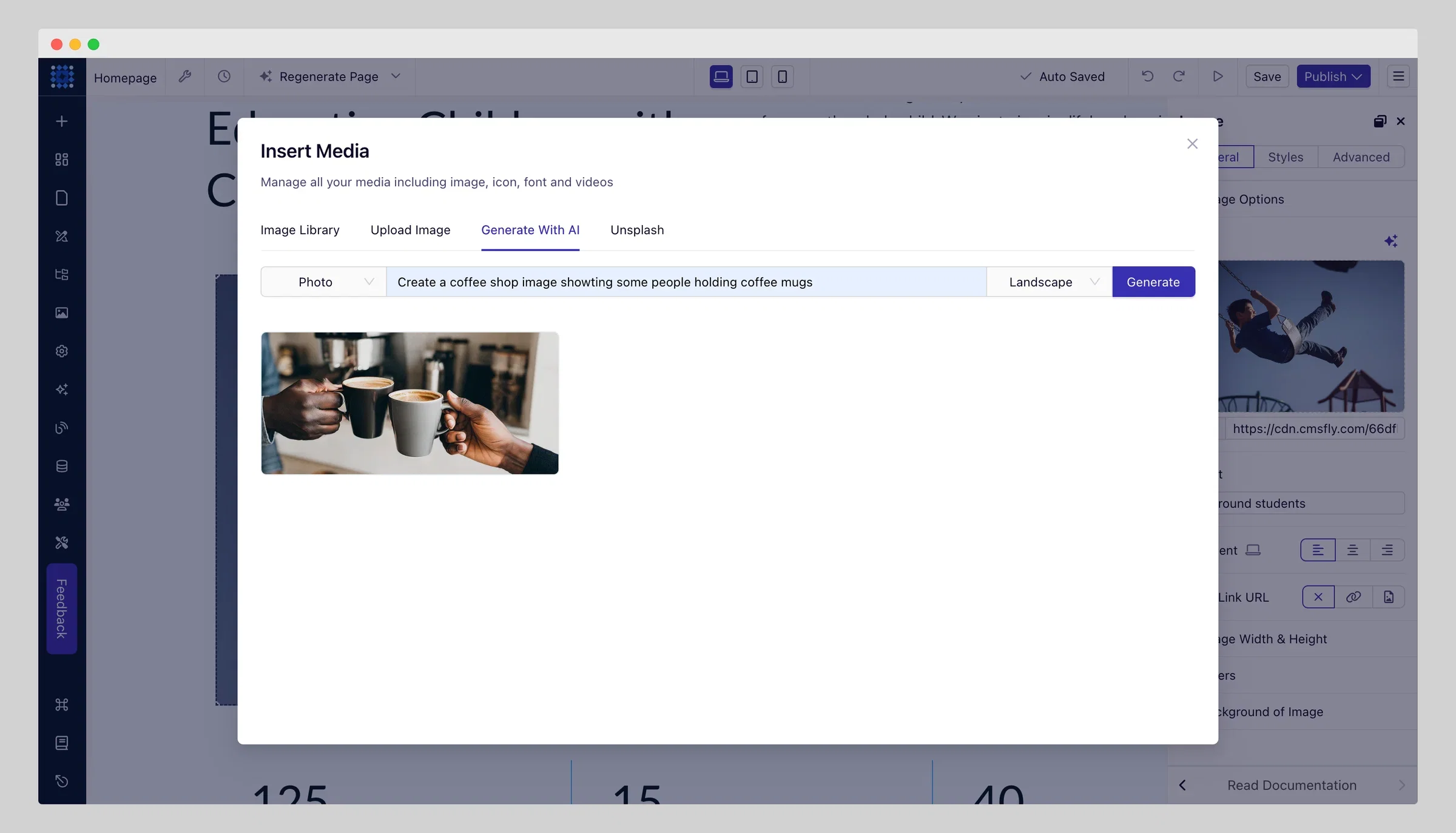
Task: Open the Read Documentation link
Action: click(x=1292, y=785)
